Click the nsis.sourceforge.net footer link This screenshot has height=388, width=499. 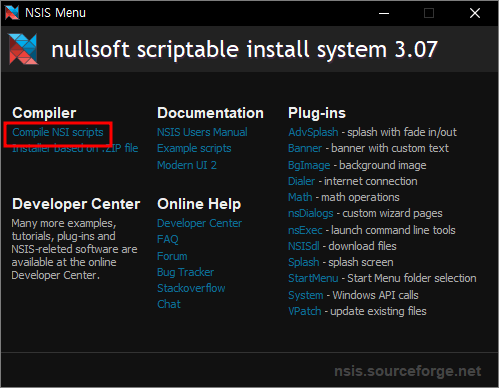408,371
